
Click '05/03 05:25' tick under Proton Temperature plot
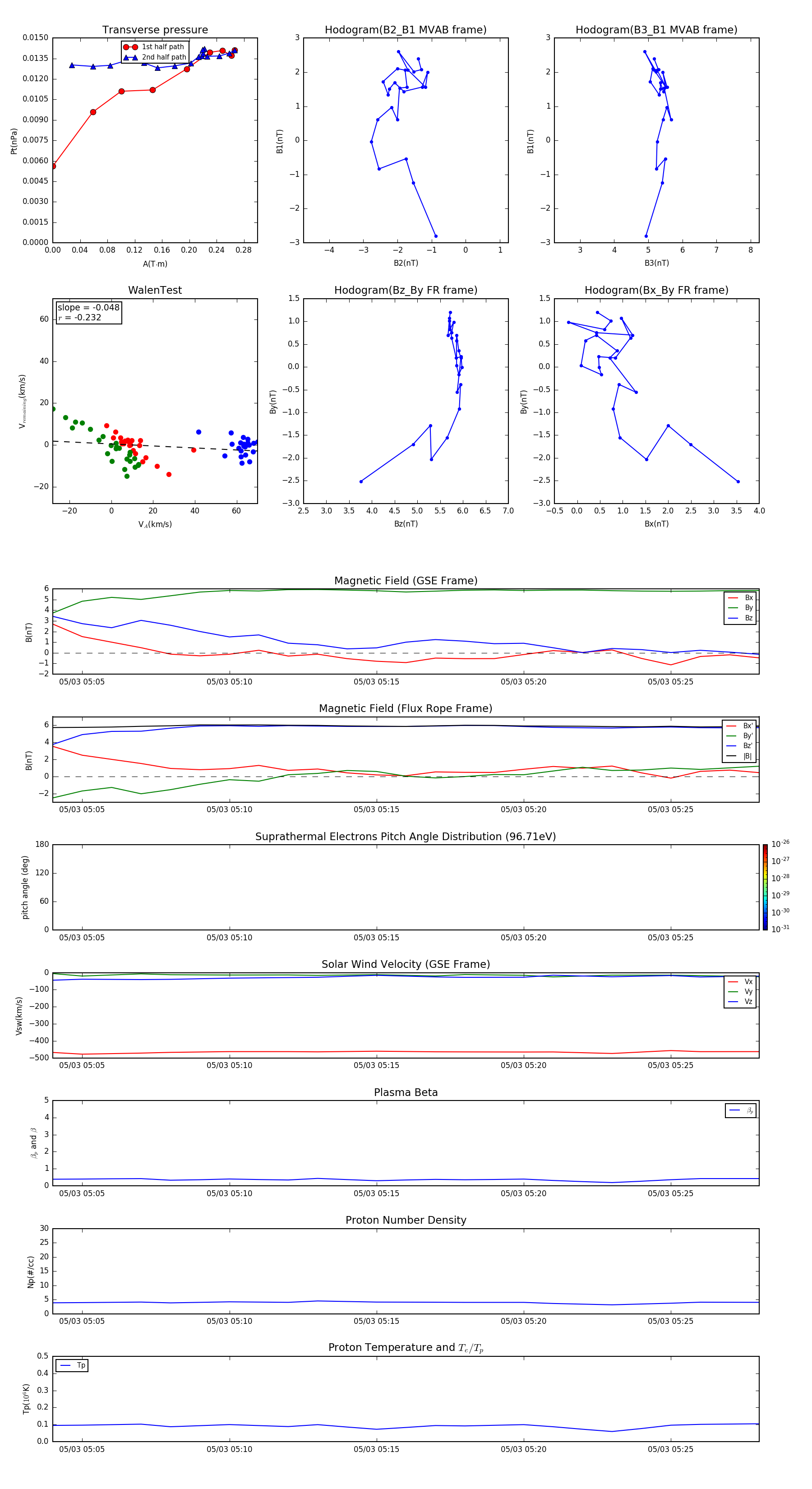tap(670, 1449)
